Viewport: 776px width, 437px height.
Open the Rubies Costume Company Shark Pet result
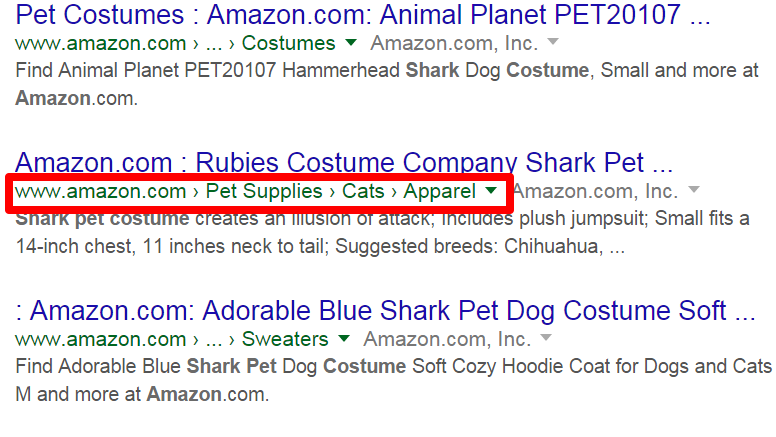[x=344, y=163]
